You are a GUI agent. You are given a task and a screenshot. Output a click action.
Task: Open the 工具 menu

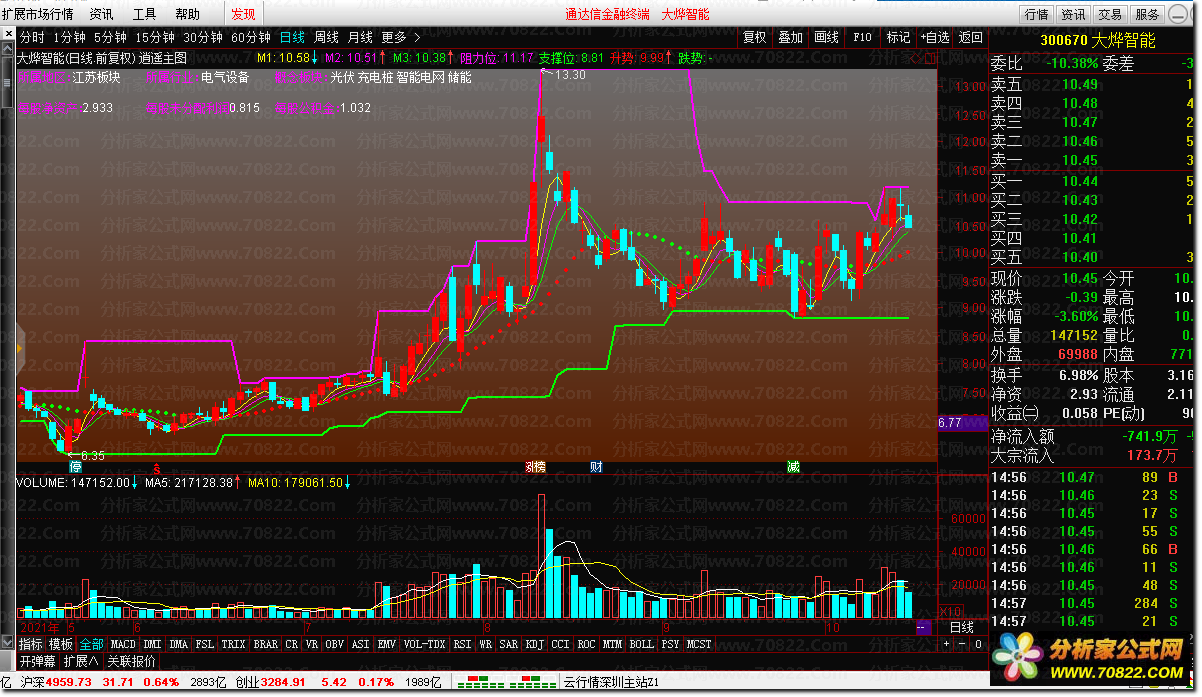[x=145, y=14]
